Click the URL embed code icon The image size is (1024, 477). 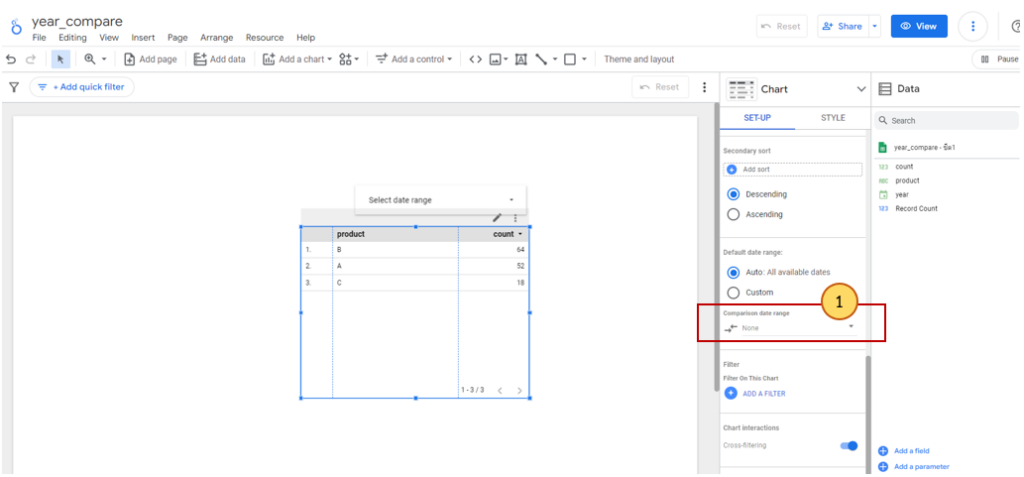click(x=475, y=59)
